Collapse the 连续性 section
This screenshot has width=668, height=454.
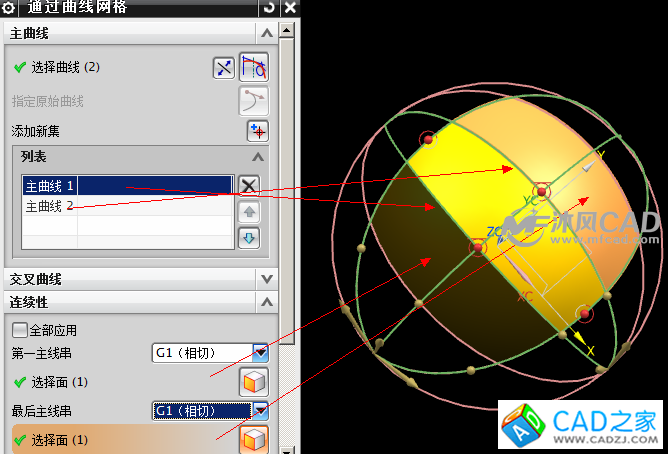click(x=266, y=302)
